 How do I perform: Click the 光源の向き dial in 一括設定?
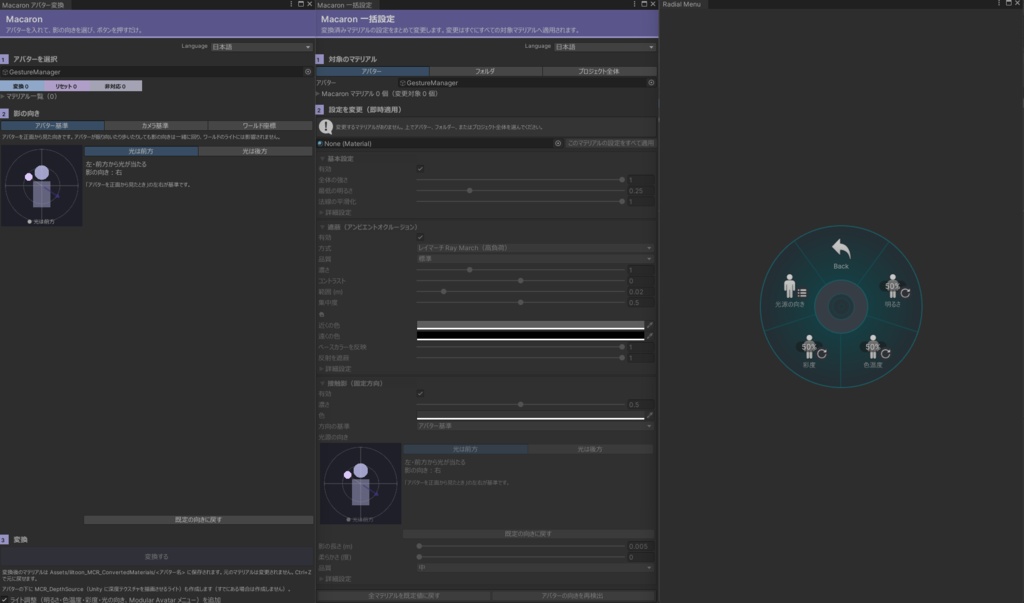[x=360, y=484]
